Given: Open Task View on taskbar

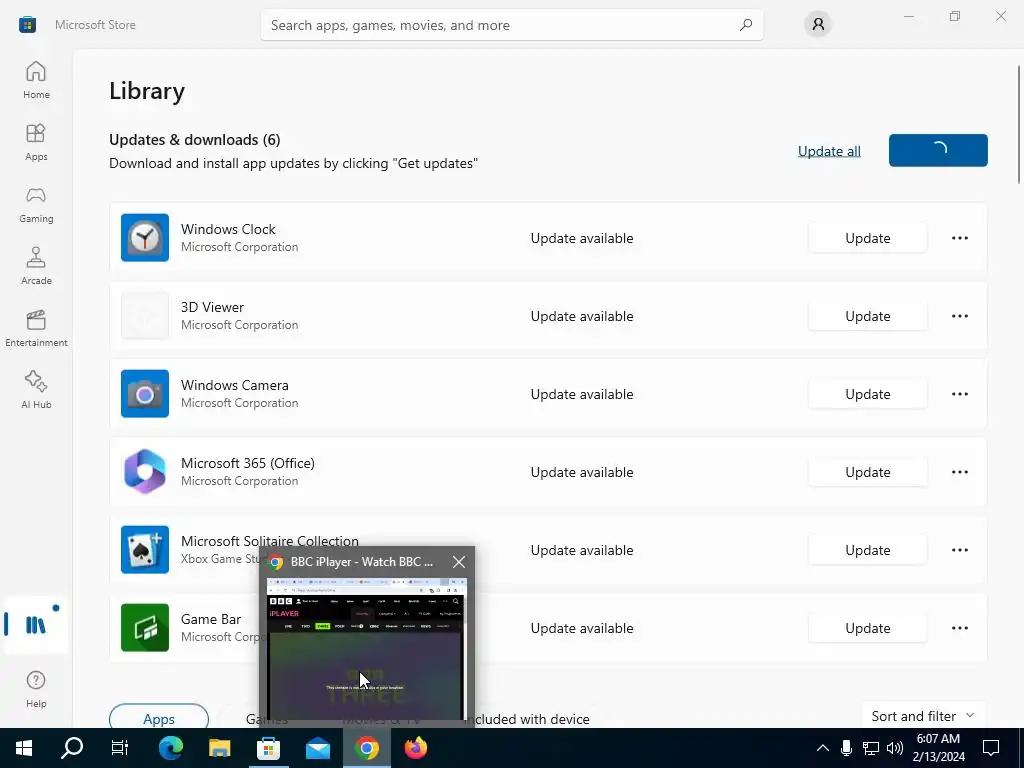Looking at the screenshot, I should (120, 748).
